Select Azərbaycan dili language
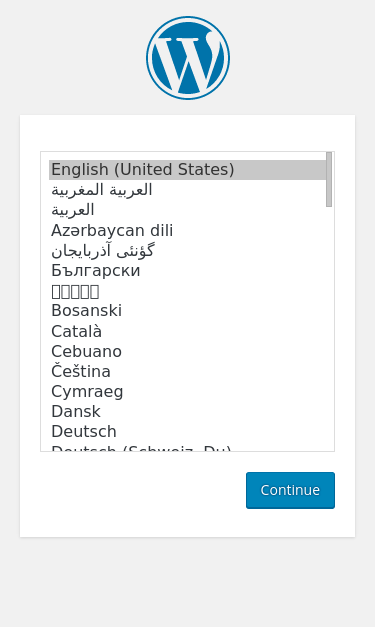Viewport: 375px width, 627px height. click(188, 230)
